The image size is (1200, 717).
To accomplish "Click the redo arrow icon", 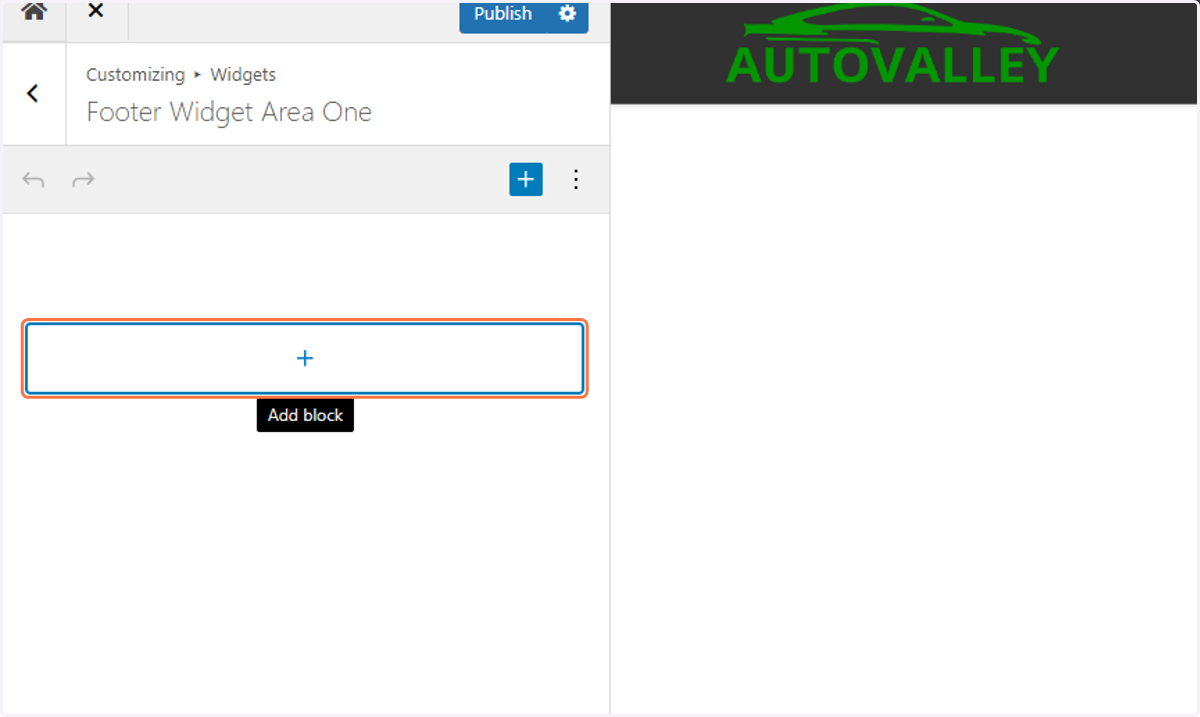I will (x=84, y=180).
